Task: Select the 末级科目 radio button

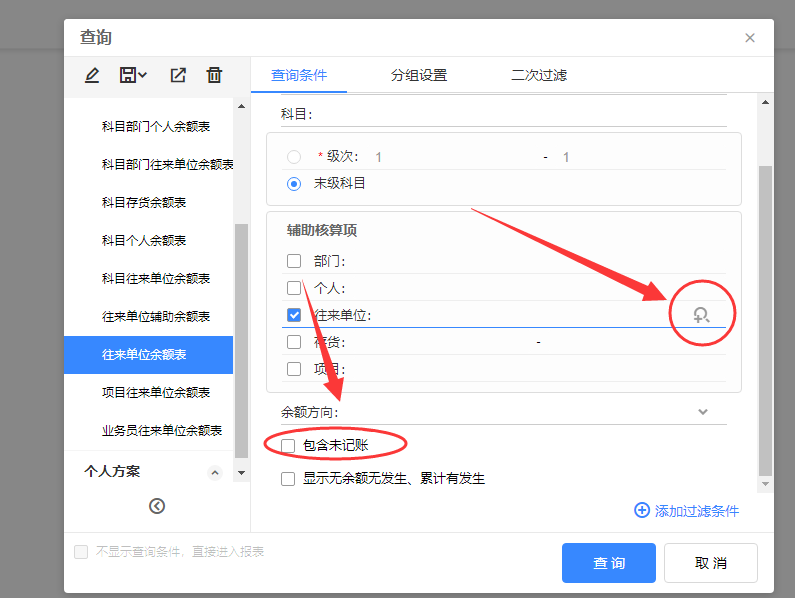Action: (x=294, y=184)
